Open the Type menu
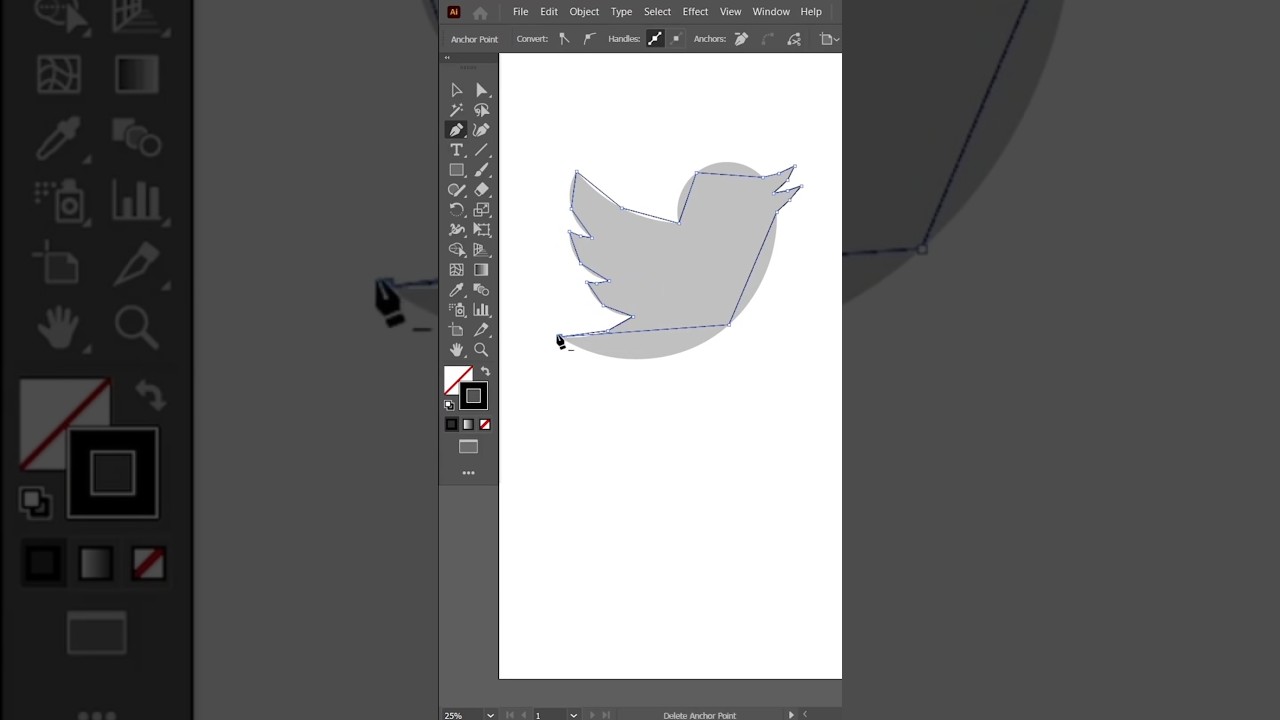This screenshot has width=1280, height=720. 621,12
